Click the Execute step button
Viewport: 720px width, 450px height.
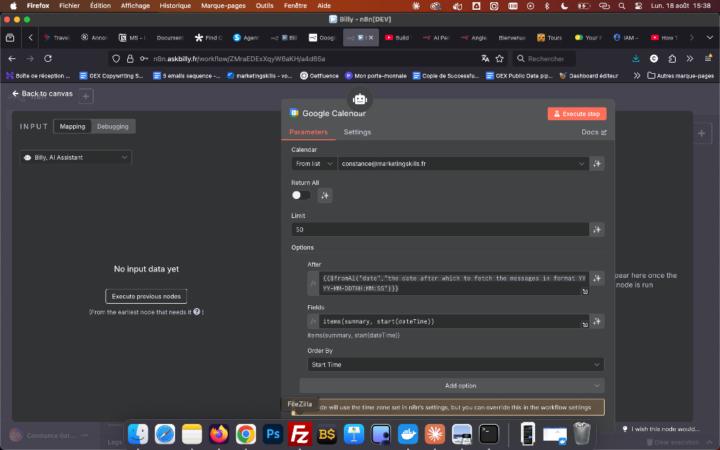577,113
